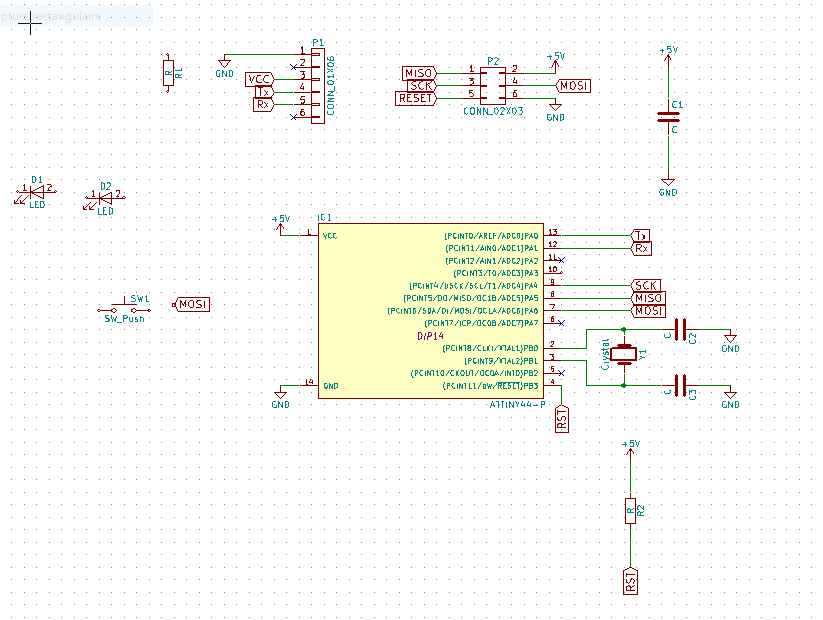Select the R1 resistor symbol
This screenshot has width=823, height=620.
pyautogui.click(x=168, y=72)
